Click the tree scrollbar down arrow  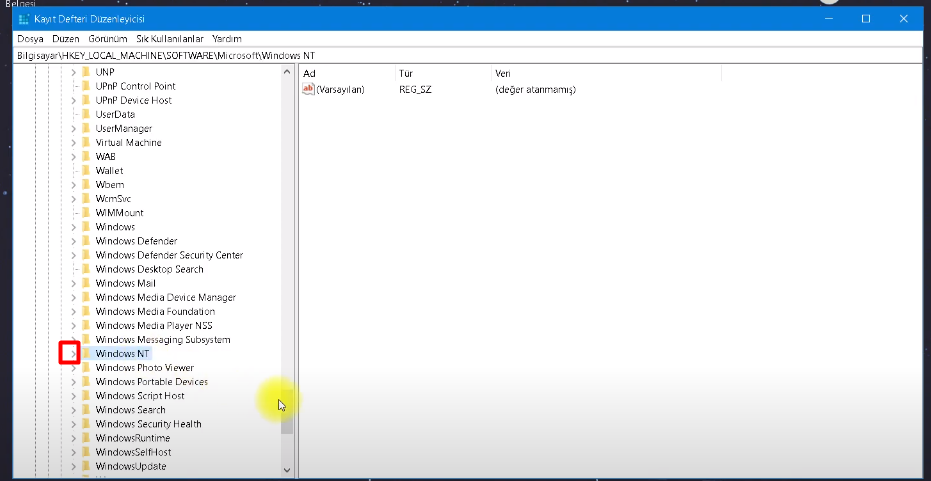(287, 470)
